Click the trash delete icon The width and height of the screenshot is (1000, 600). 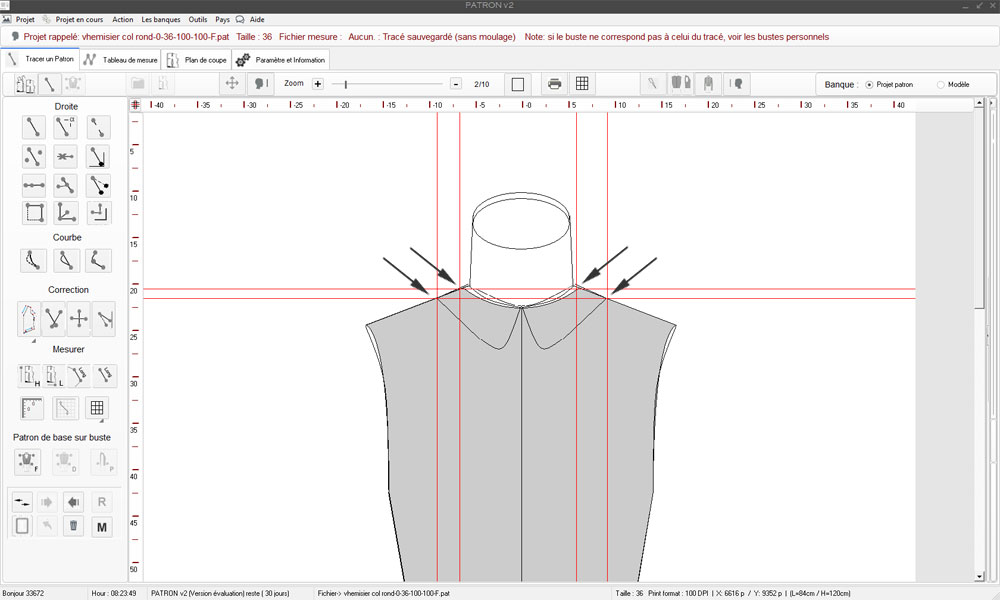coord(73,526)
